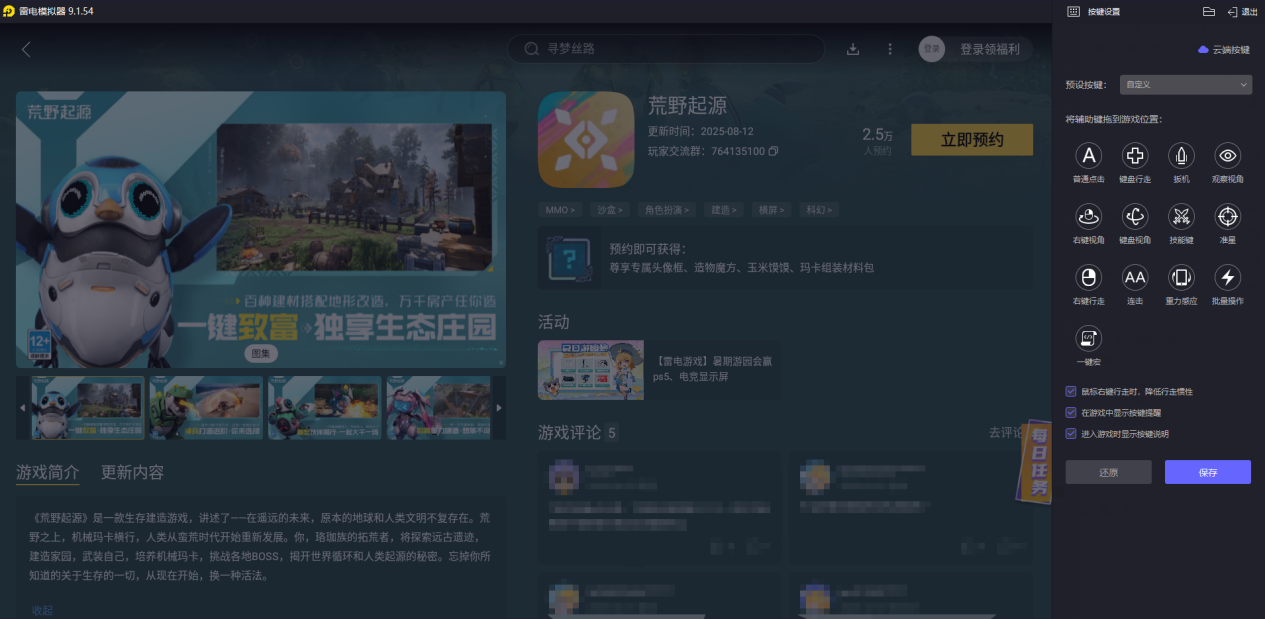The image size is (1265, 619).
Task: Copy the player group number 764135100
Action: coord(773,151)
